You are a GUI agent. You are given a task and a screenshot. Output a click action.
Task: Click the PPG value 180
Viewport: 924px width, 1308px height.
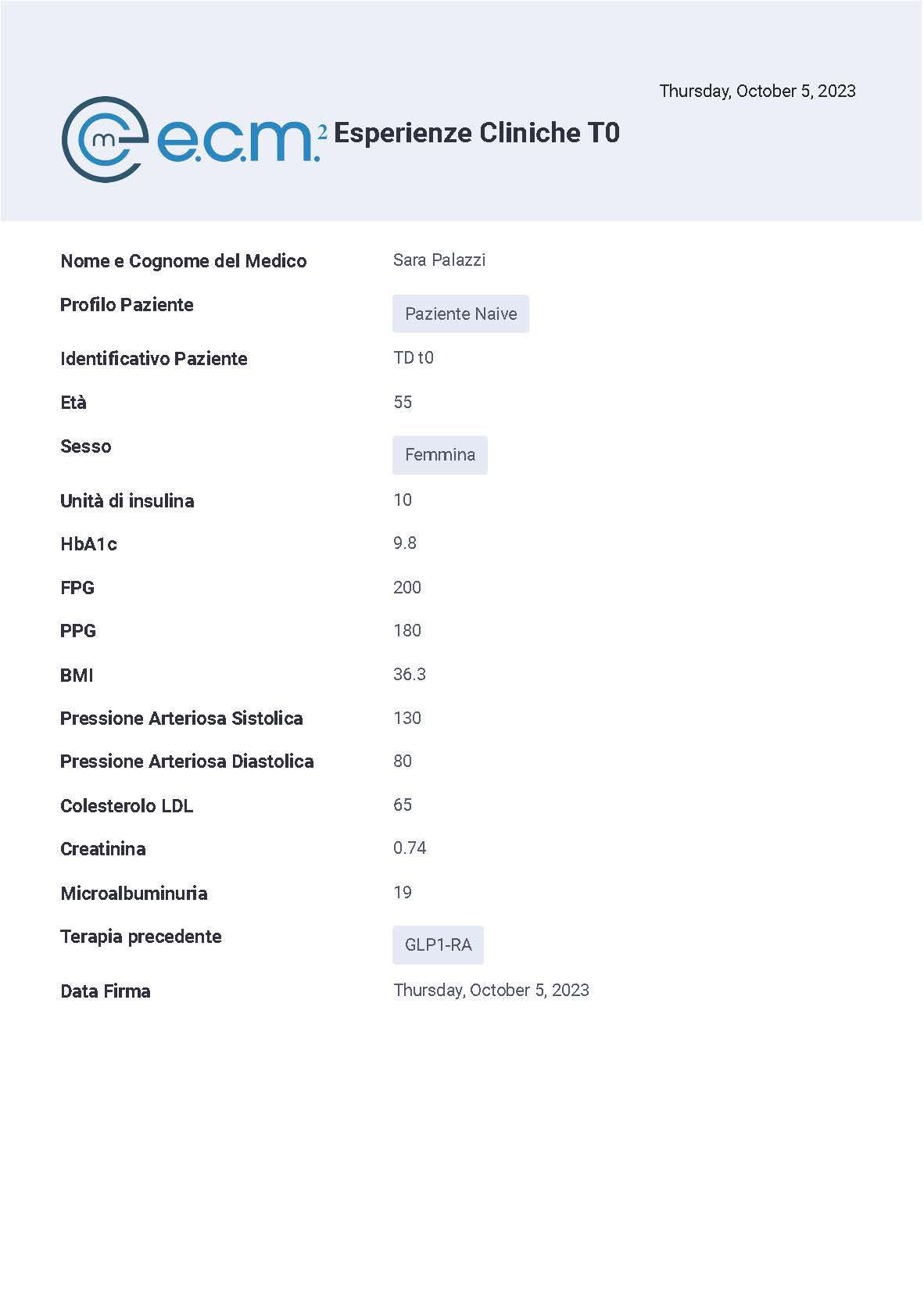pyautogui.click(x=407, y=631)
